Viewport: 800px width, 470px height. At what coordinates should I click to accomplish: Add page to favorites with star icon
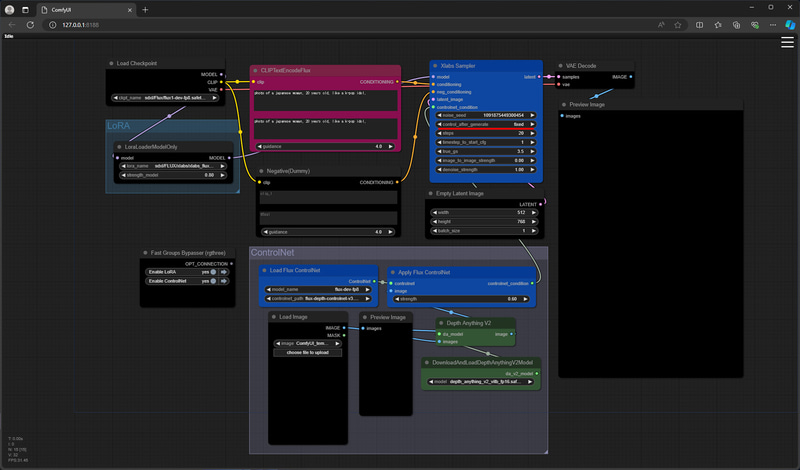pos(678,24)
